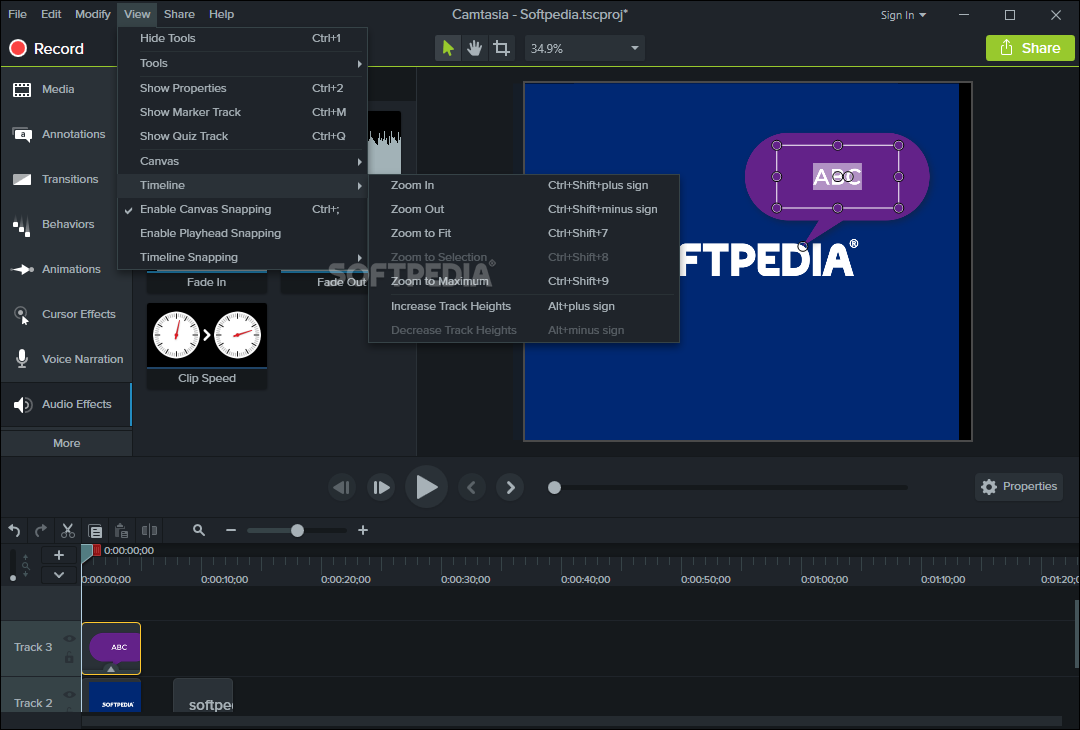Click the preview playback scrubber handle
Screen dimensions: 1080x730
(554, 488)
